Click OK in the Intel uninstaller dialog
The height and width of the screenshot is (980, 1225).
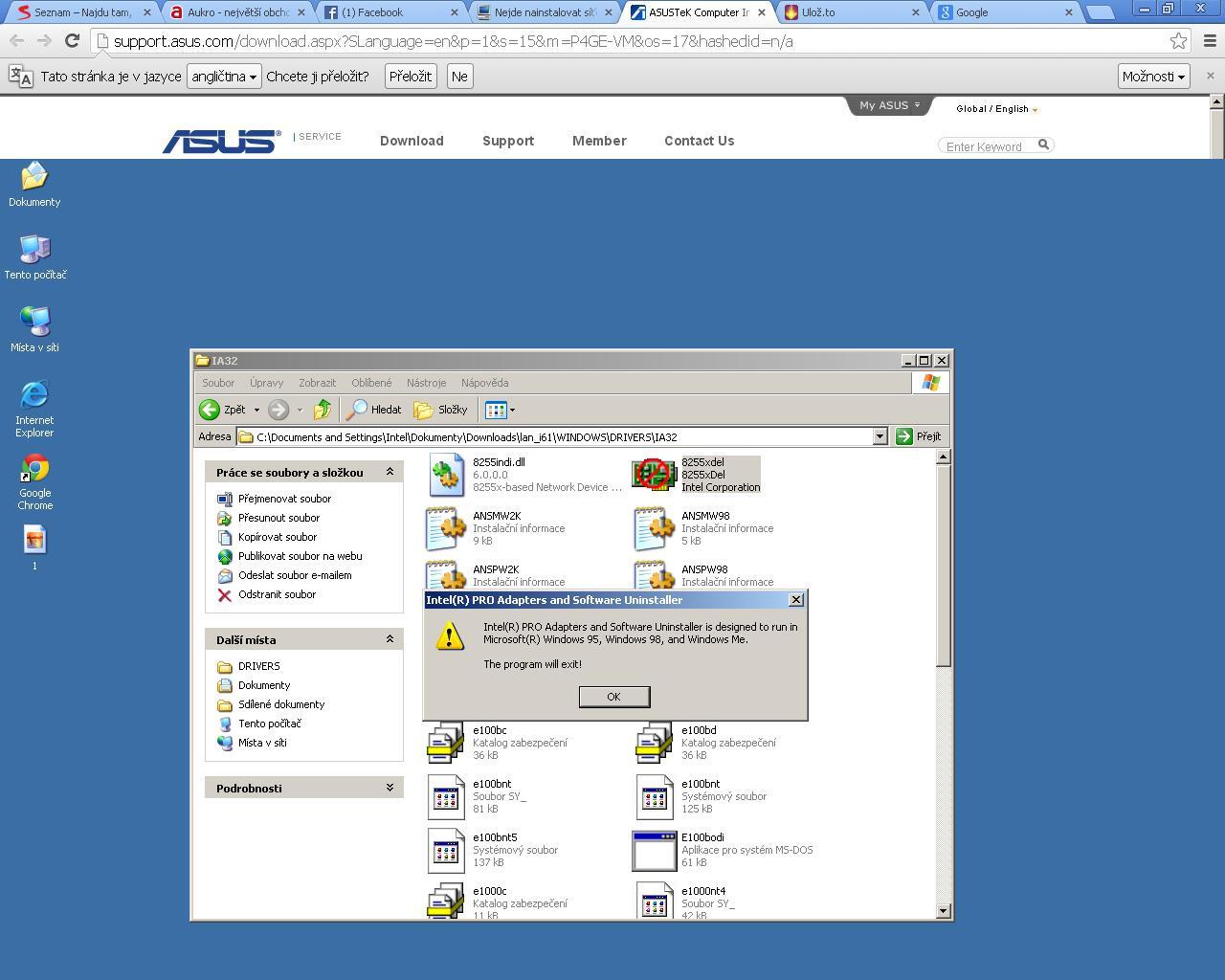click(x=613, y=697)
